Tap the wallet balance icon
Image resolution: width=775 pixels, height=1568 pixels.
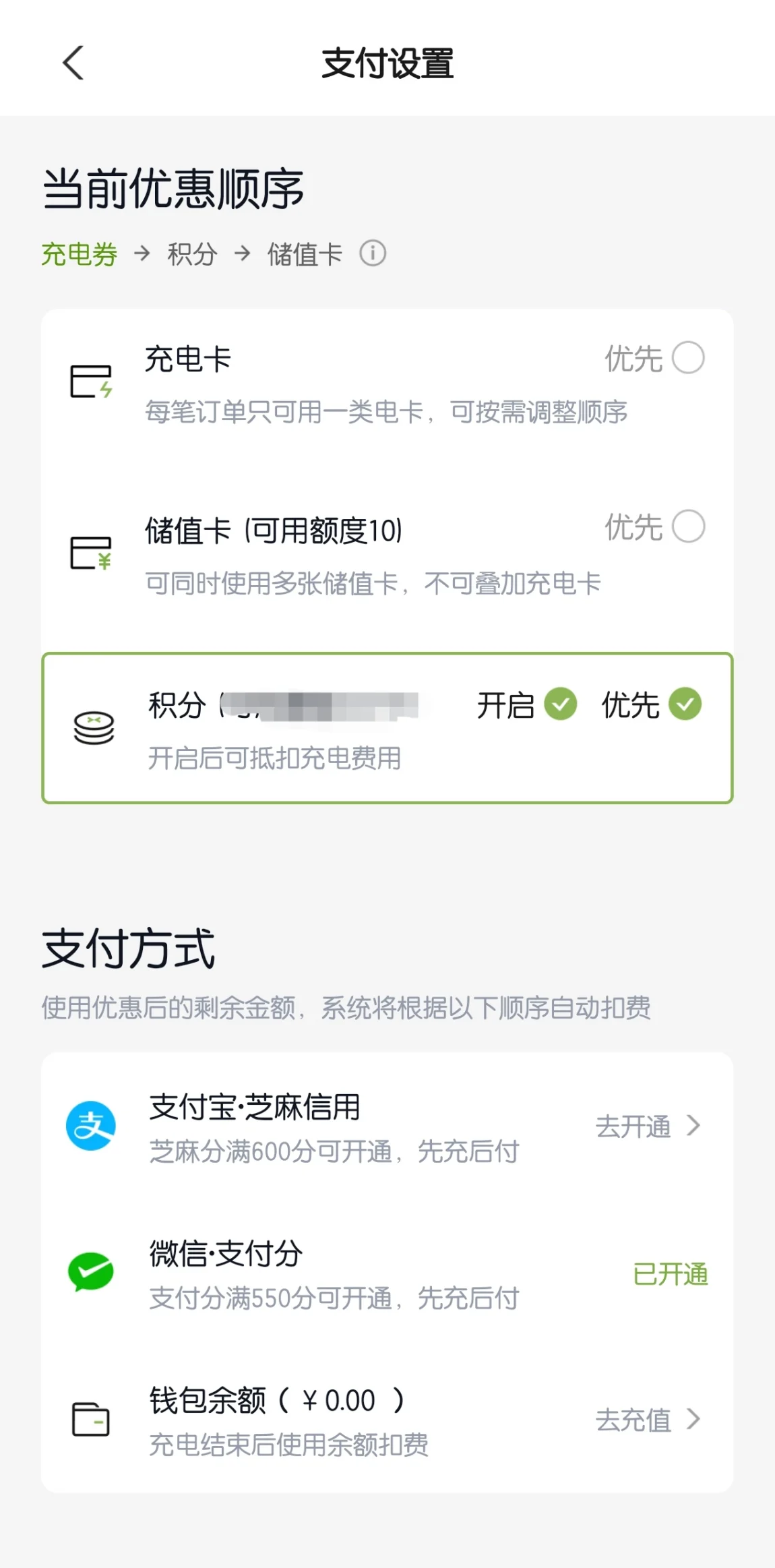91,1418
